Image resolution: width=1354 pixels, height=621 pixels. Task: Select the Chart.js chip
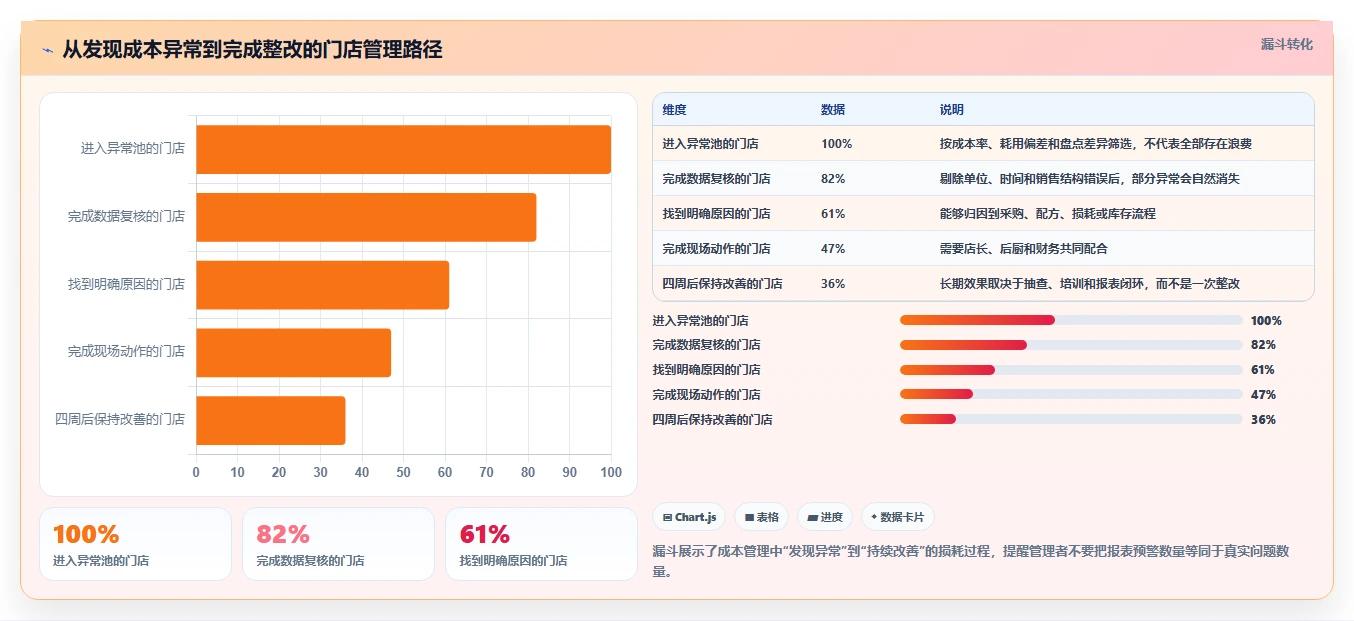click(689, 517)
